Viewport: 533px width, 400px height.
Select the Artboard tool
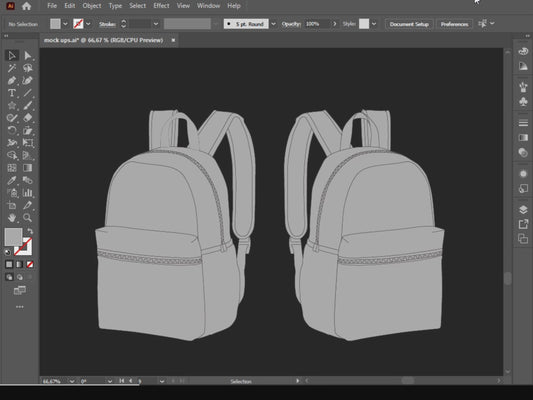click(12, 205)
